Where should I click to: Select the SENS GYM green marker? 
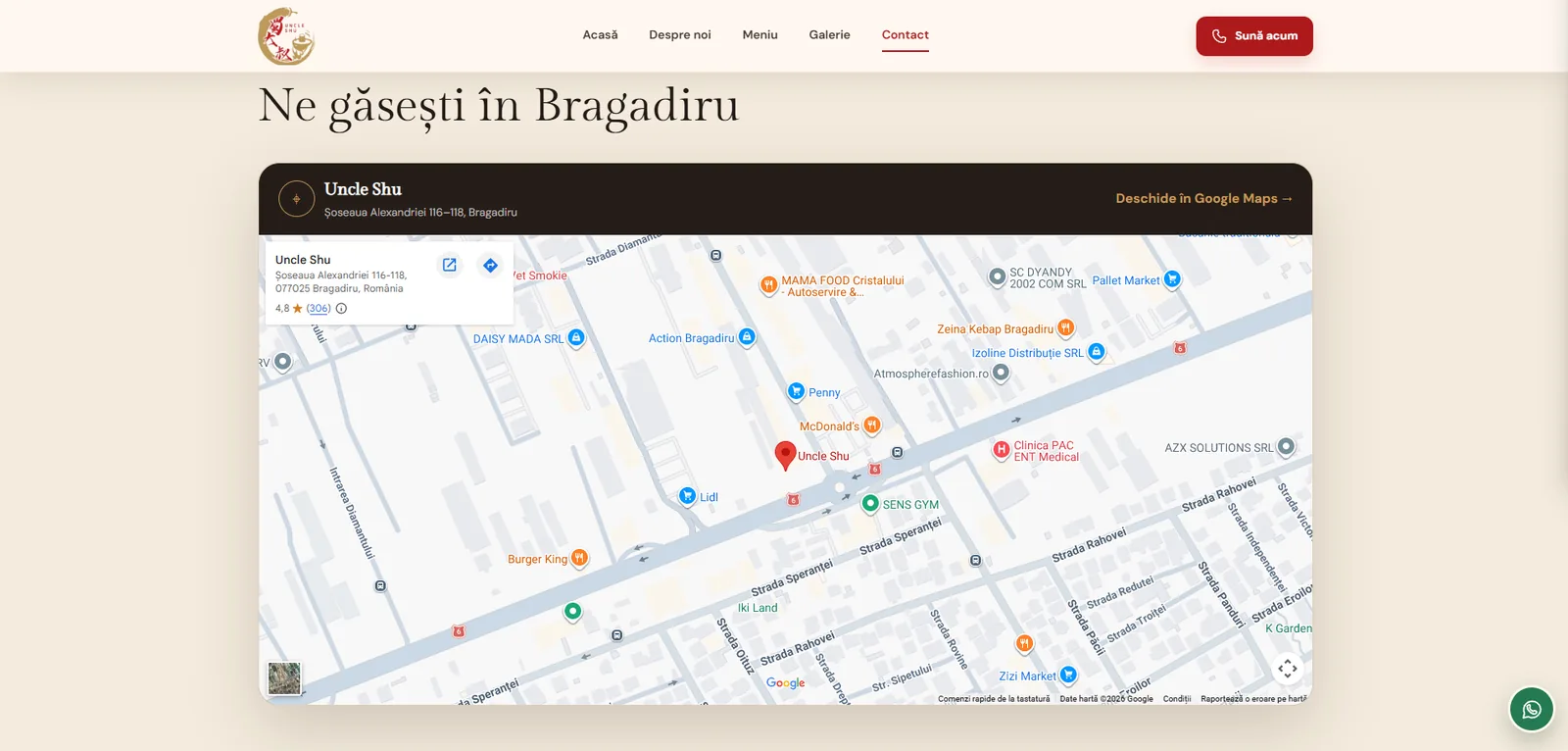click(x=869, y=504)
